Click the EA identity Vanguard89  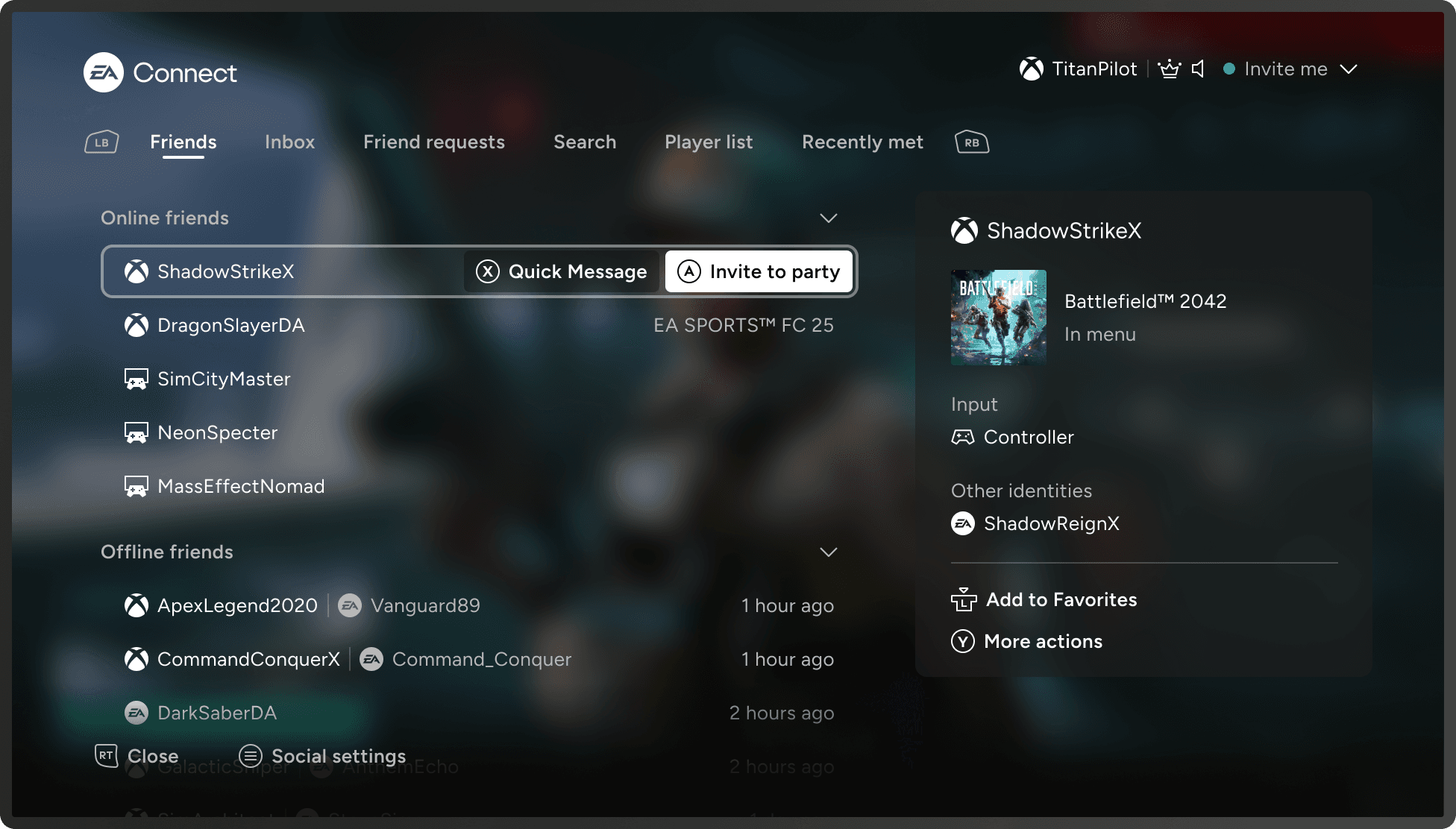tap(425, 605)
